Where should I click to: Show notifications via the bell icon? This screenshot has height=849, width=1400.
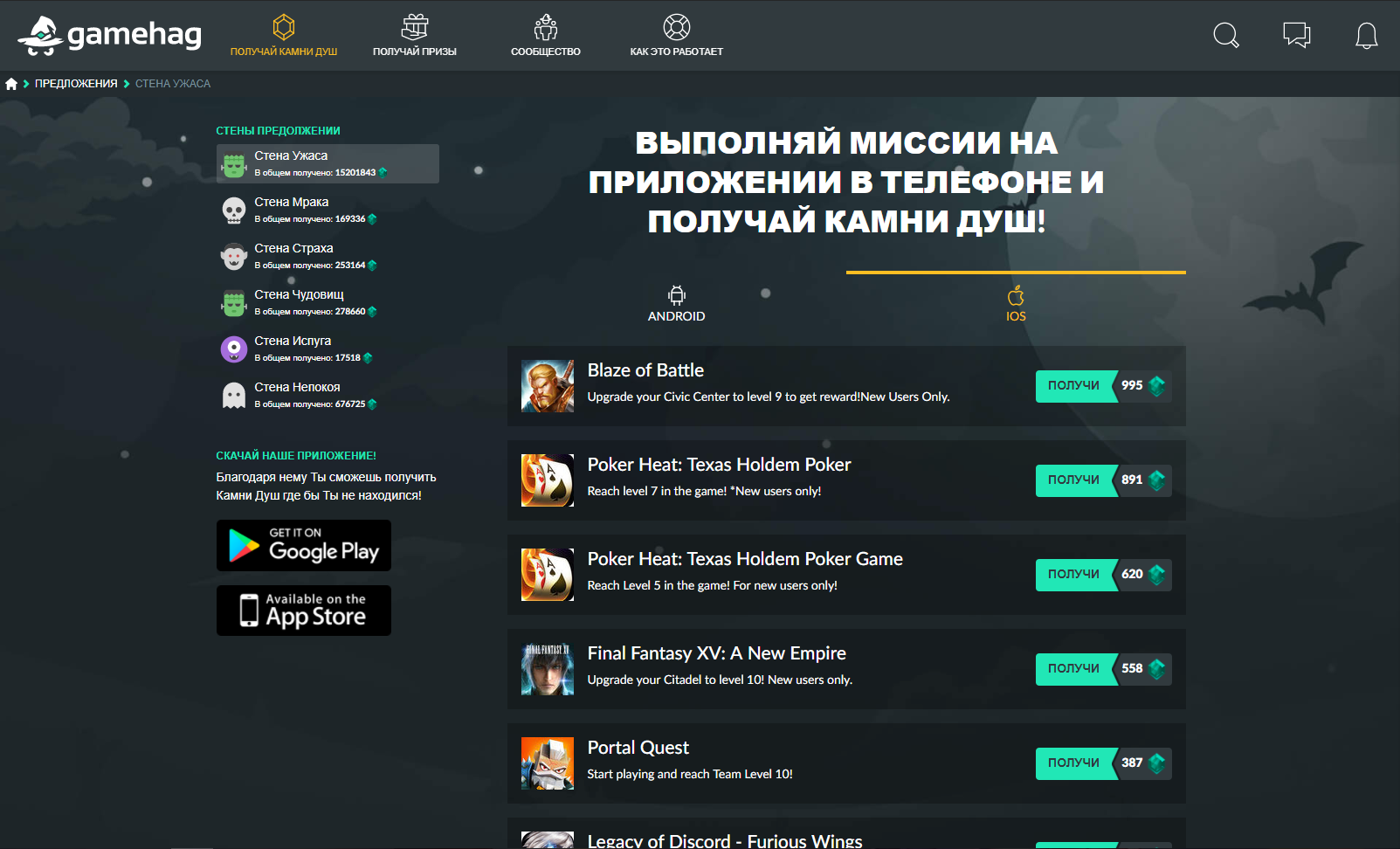1367,35
